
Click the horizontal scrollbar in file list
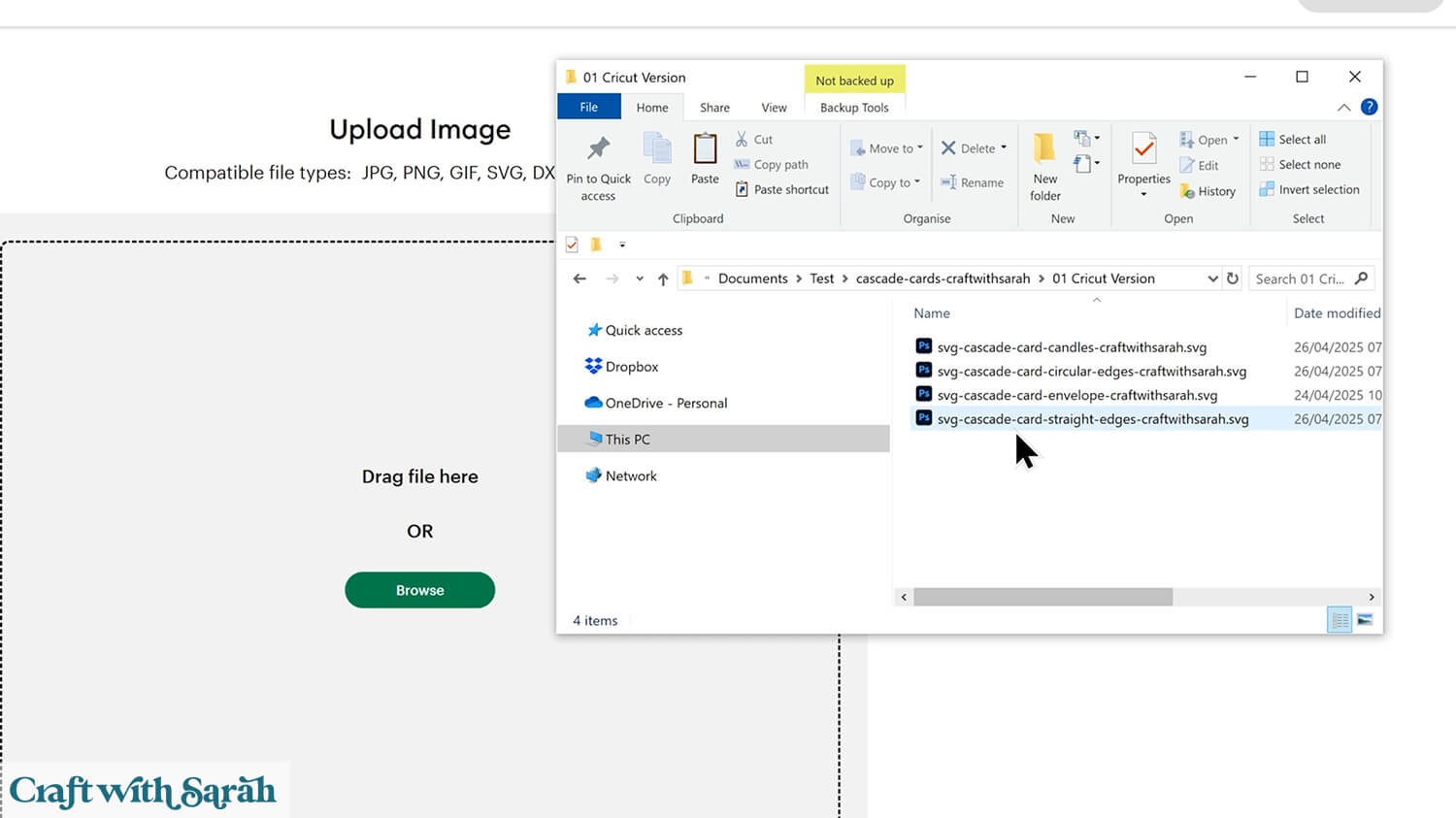coord(1042,597)
